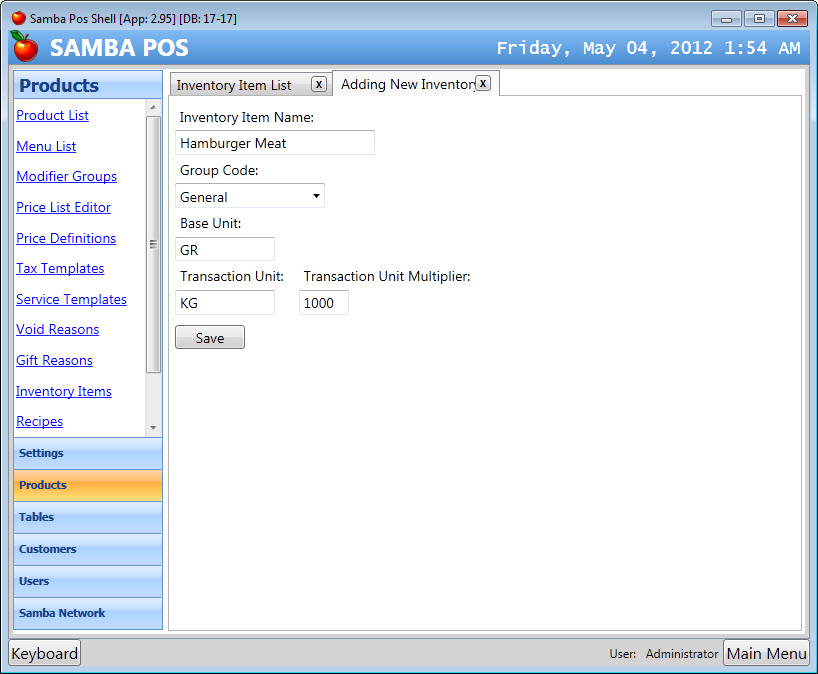Open the Price List Editor
Image resolution: width=818 pixels, height=674 pixels.
click(63, 207)
